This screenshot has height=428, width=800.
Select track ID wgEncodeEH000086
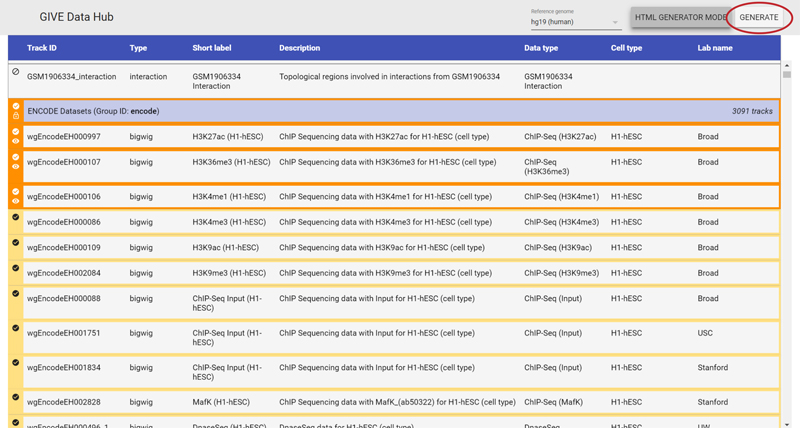coord(64,222)
